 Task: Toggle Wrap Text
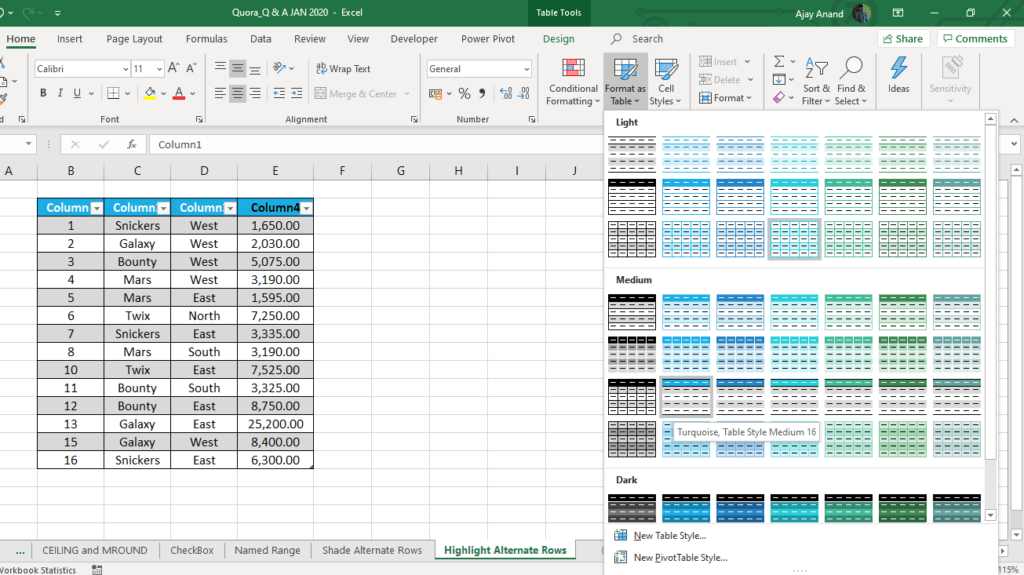click(343, 69)
